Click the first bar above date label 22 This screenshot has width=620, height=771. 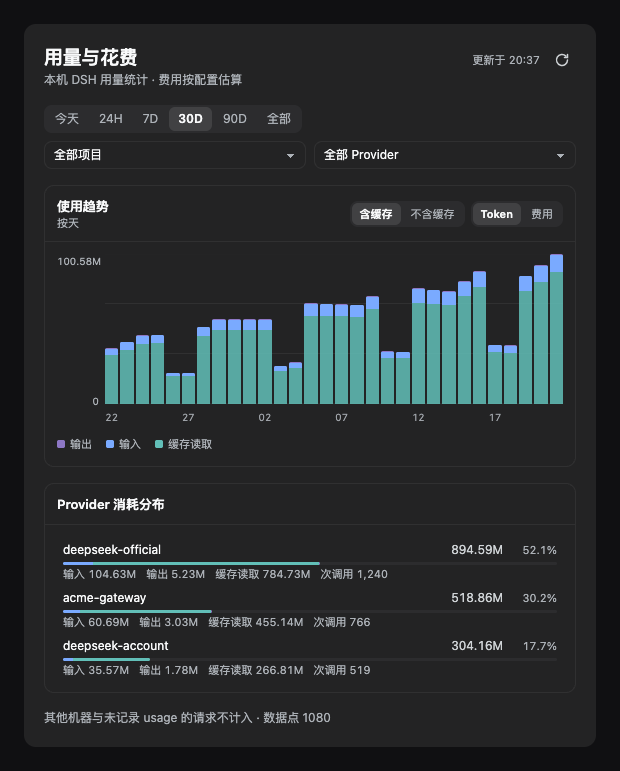click(112, 376)
